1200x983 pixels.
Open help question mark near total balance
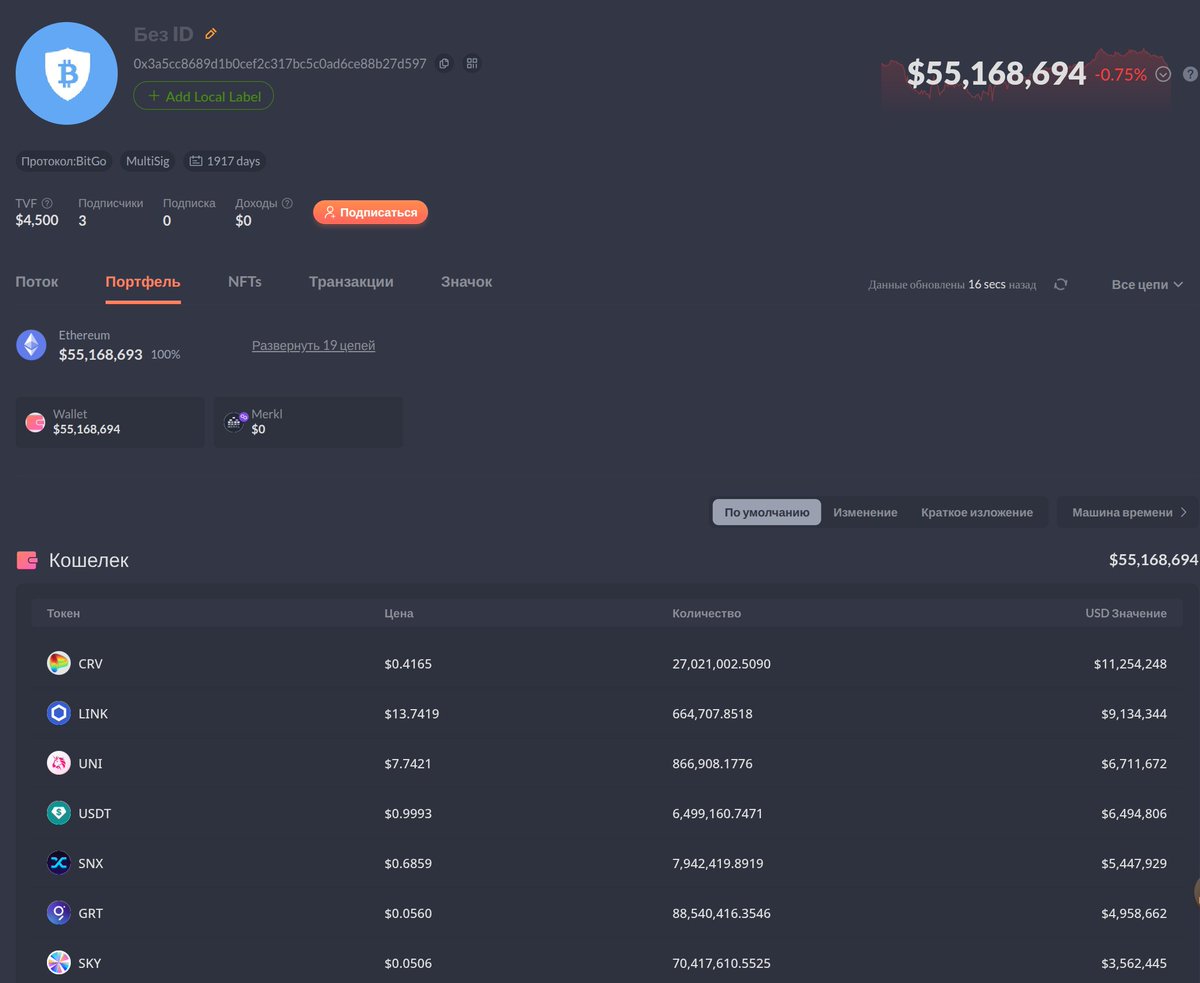1190,74
